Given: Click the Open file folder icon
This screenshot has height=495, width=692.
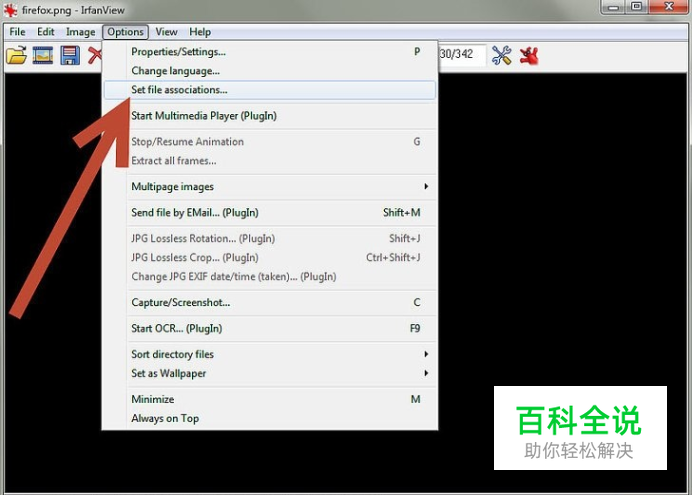Looking at the screenshot, I should 16,56.
